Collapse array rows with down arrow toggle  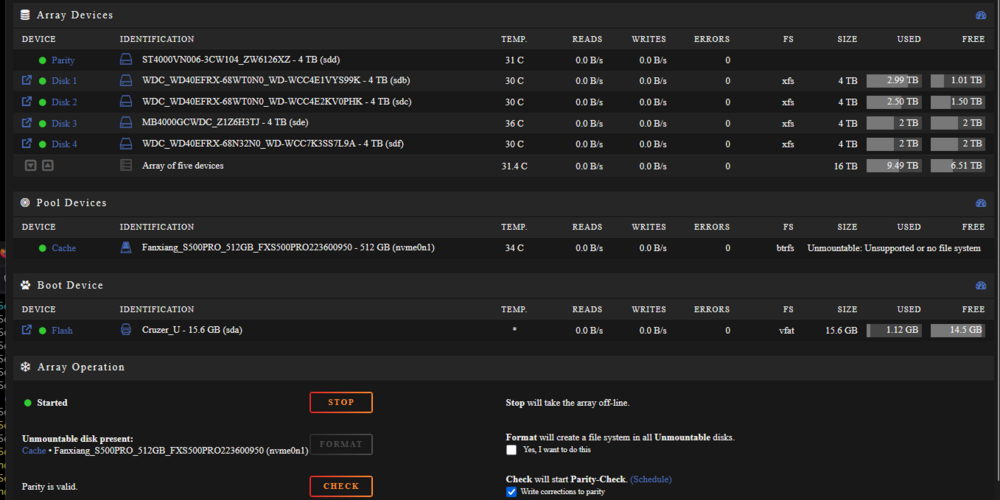31,166
